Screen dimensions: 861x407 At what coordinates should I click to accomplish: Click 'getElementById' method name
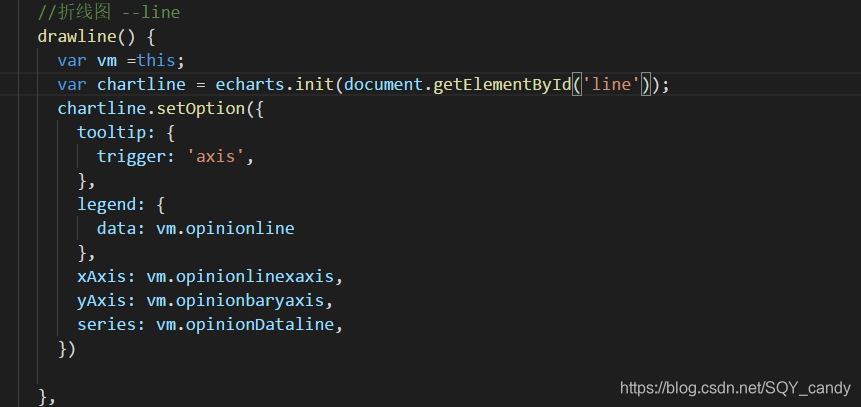(502, 85)
